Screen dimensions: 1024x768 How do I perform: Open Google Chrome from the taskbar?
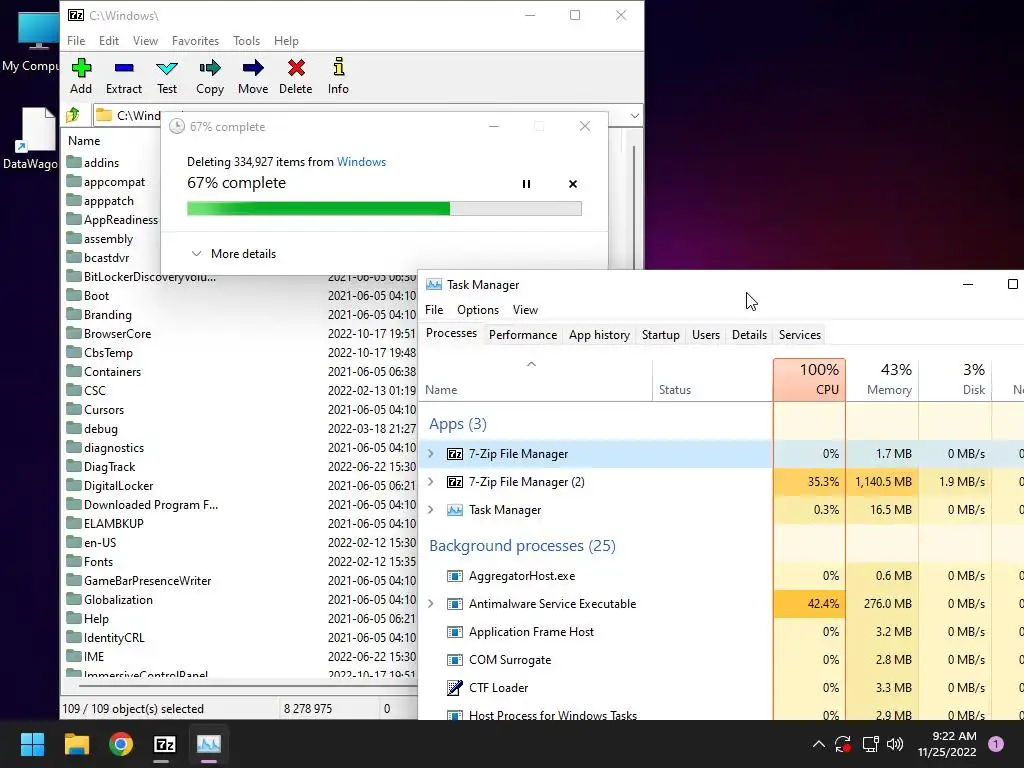(x=120, y=744)
